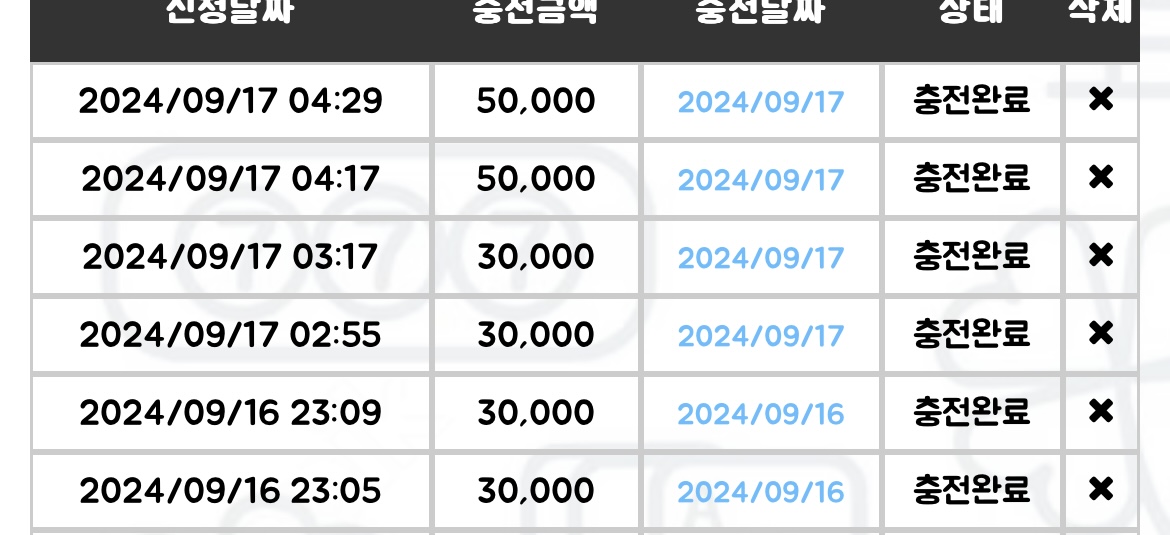The image size is (1170, 535).
Task: Delete the 2024/09/17 02:55 charge entry
Action: [1101, 334]
